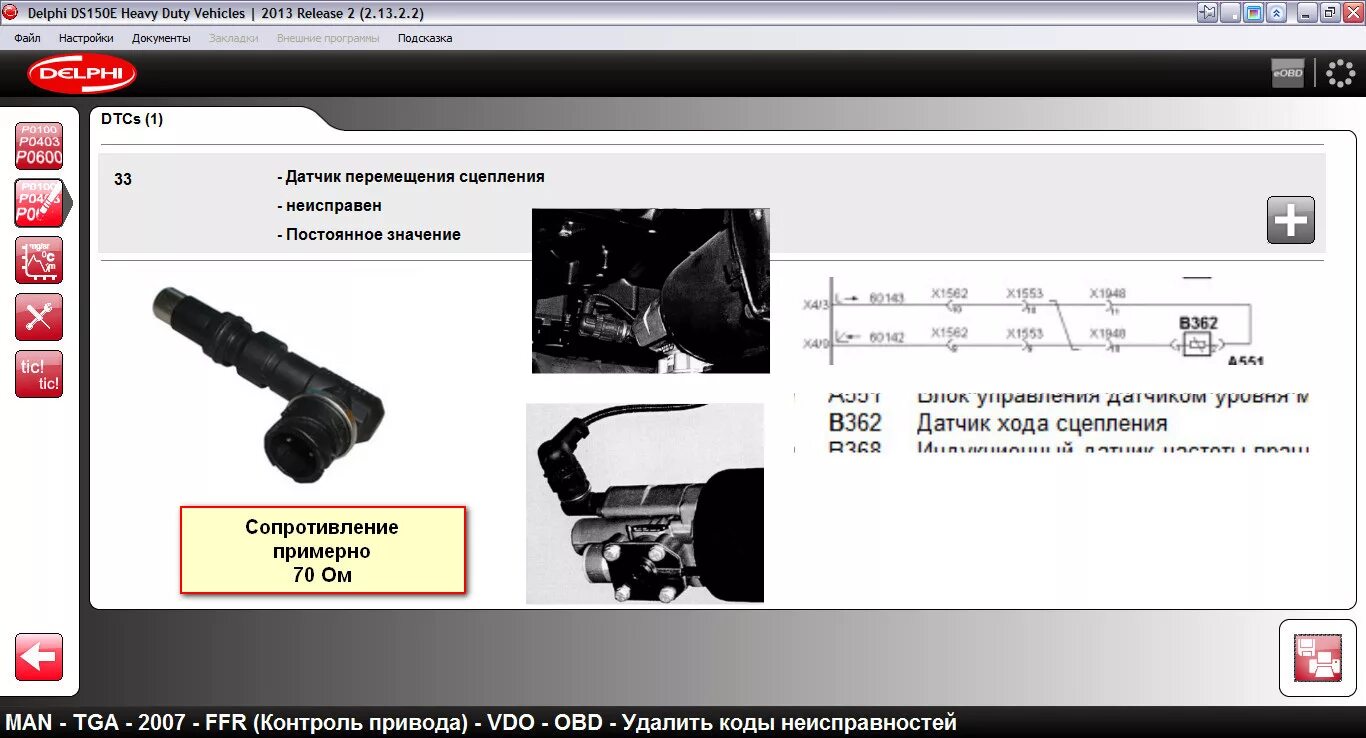
Task: Click the double-chevron roll-up icon in title bar
Action: (1277, 13)
